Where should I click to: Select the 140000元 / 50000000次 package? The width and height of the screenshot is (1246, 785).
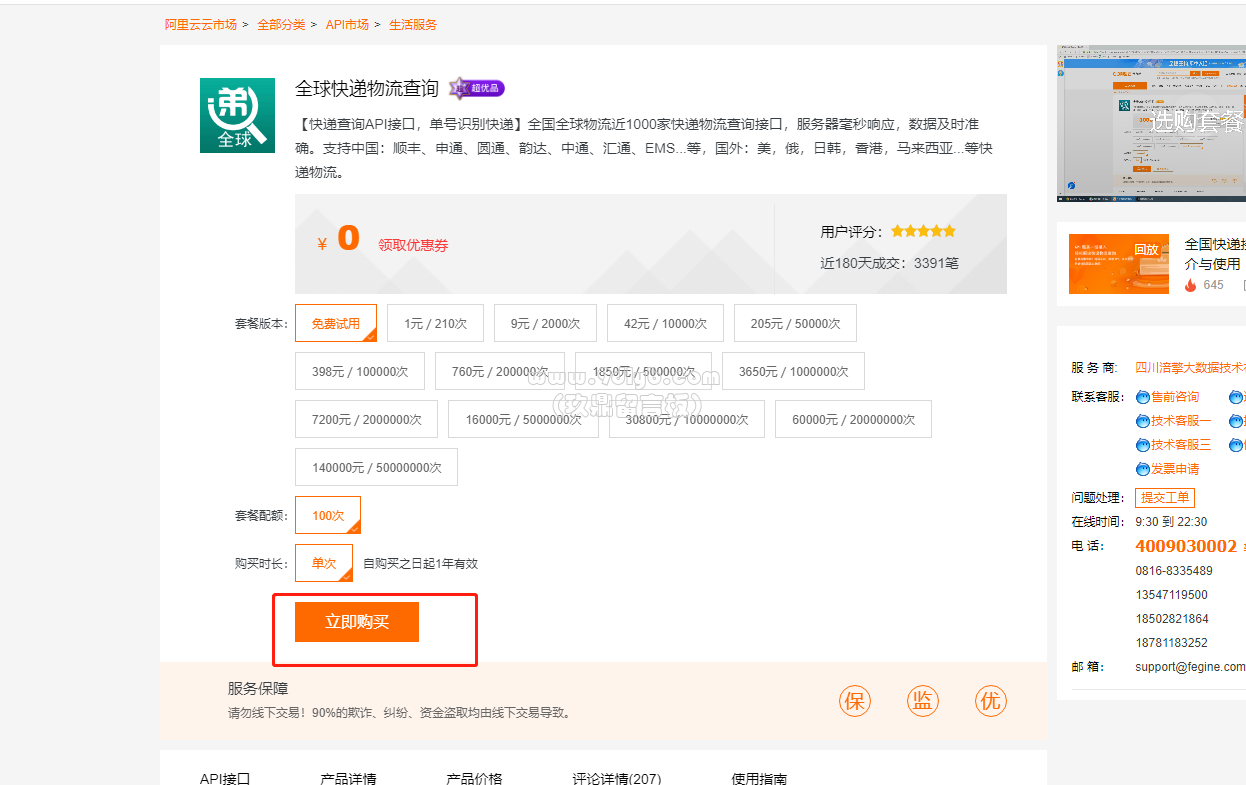point(376,467)
